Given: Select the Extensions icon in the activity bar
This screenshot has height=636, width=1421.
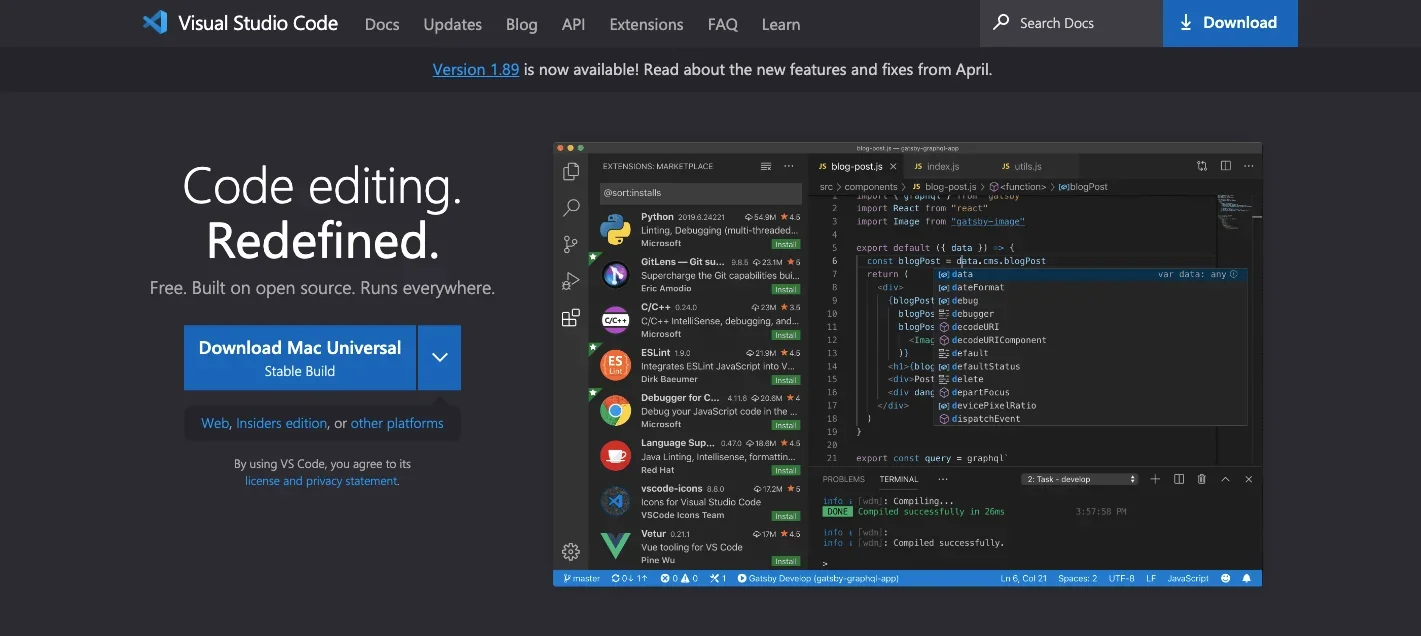Looking at the screenshot, I should point(571,318).
